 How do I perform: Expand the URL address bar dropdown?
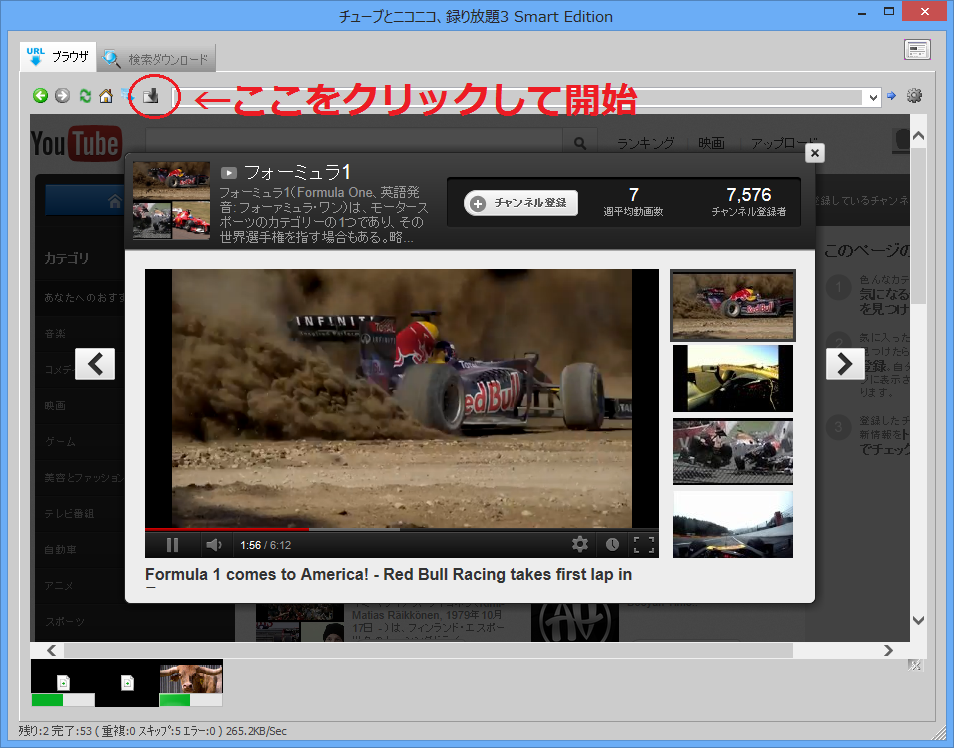pyautogui.click(x=873, y=97)
